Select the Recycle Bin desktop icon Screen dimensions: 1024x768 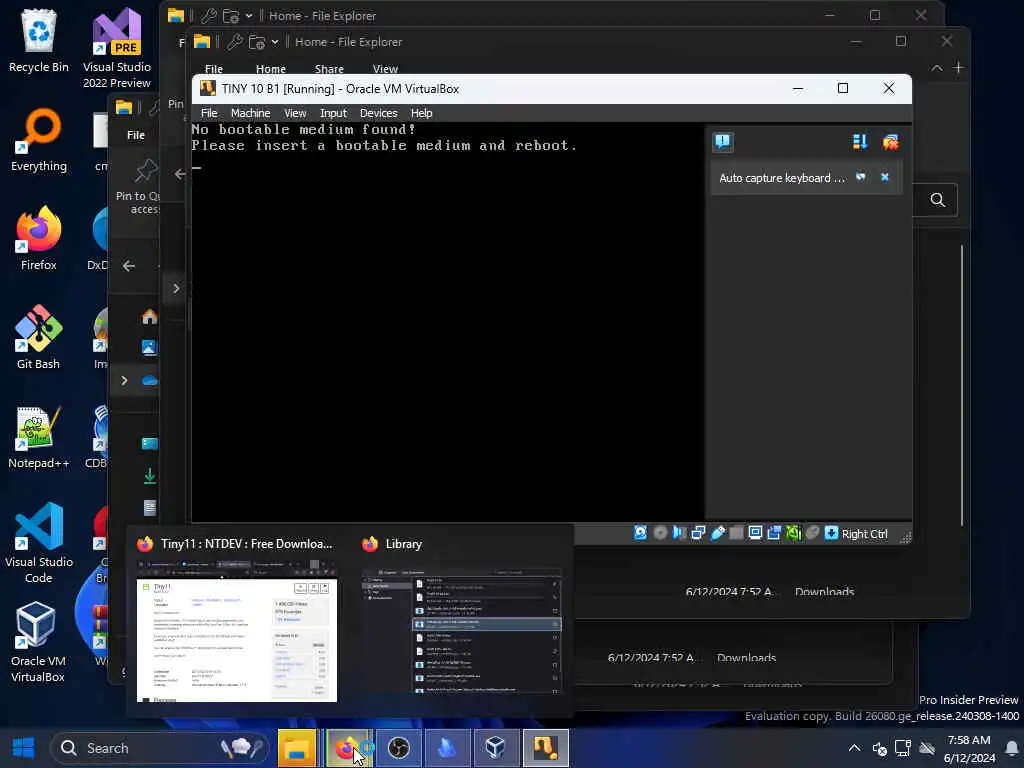39,40
